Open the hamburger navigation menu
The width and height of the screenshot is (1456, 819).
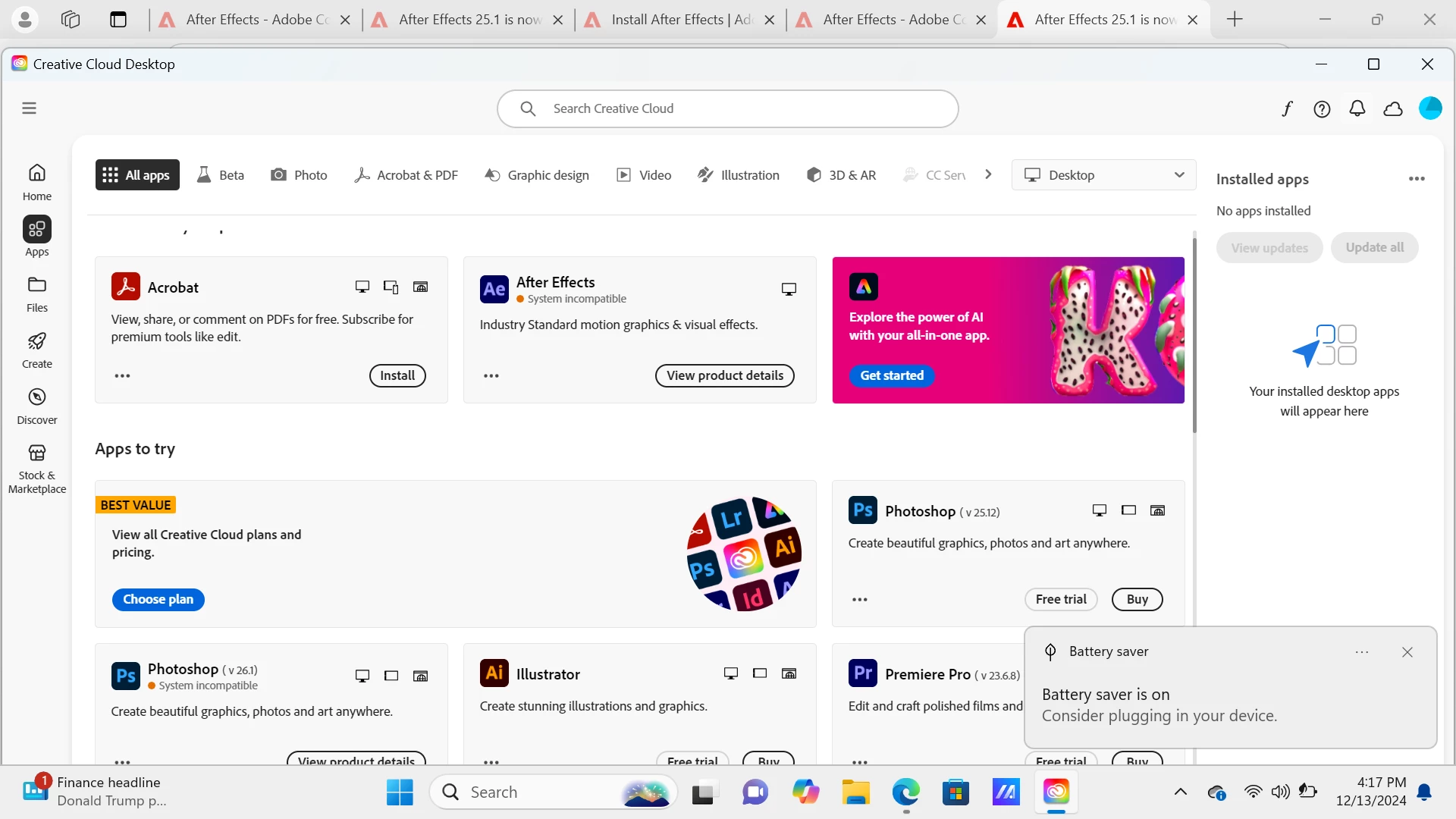click(29, 108)
